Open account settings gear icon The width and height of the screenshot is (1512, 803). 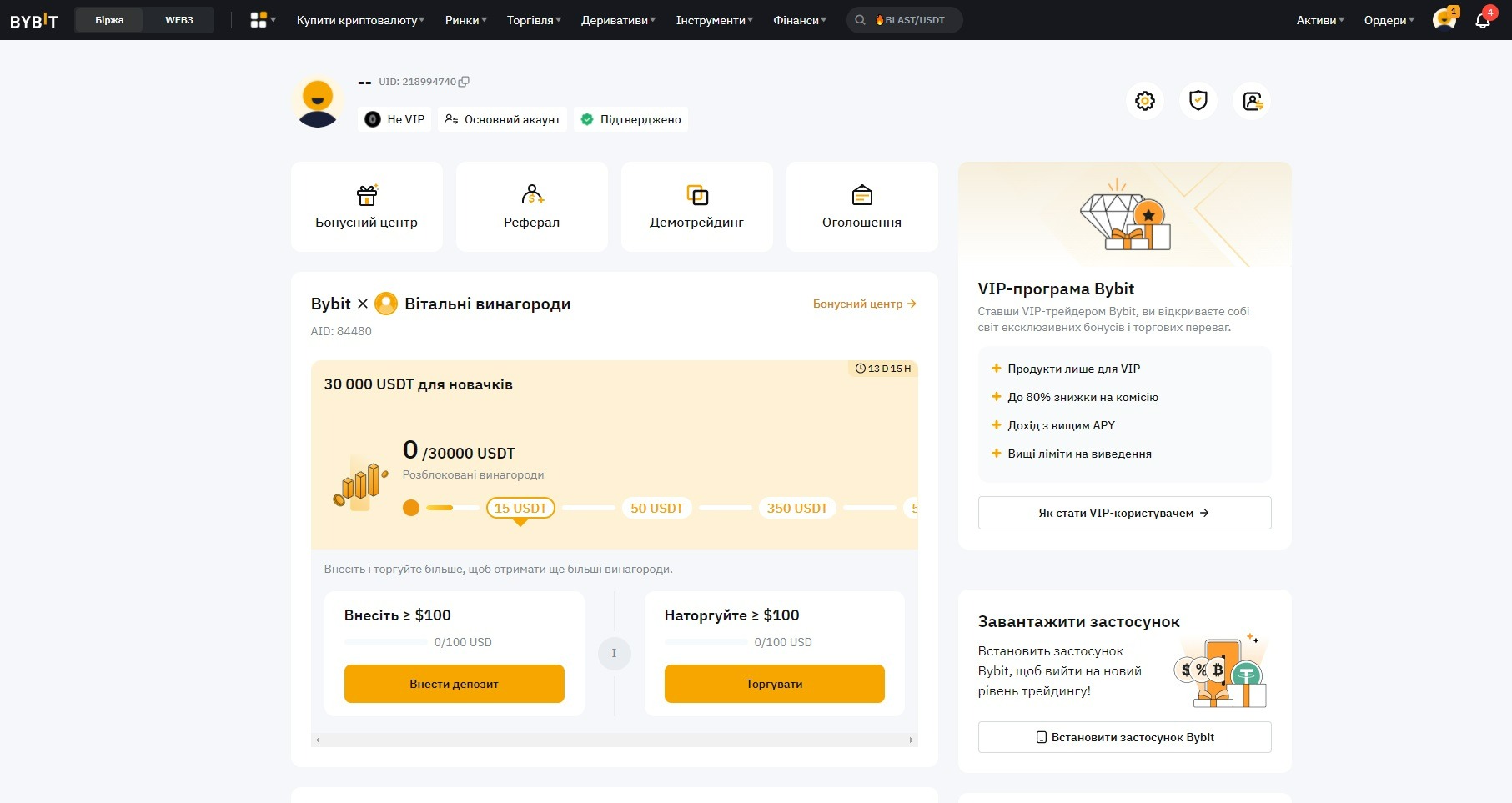click(1145, 101)
